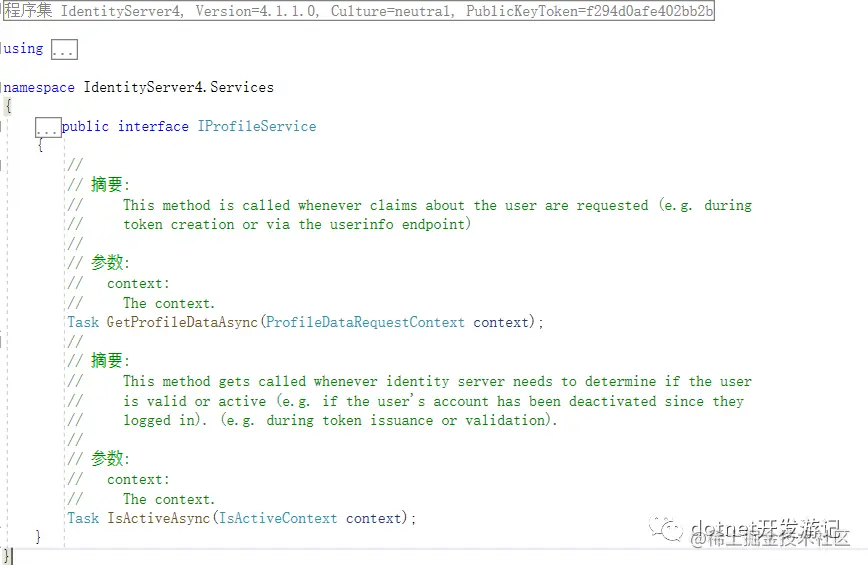Click the 'namespace' keyword
This screenshot has height=566, width=868.
39,88
